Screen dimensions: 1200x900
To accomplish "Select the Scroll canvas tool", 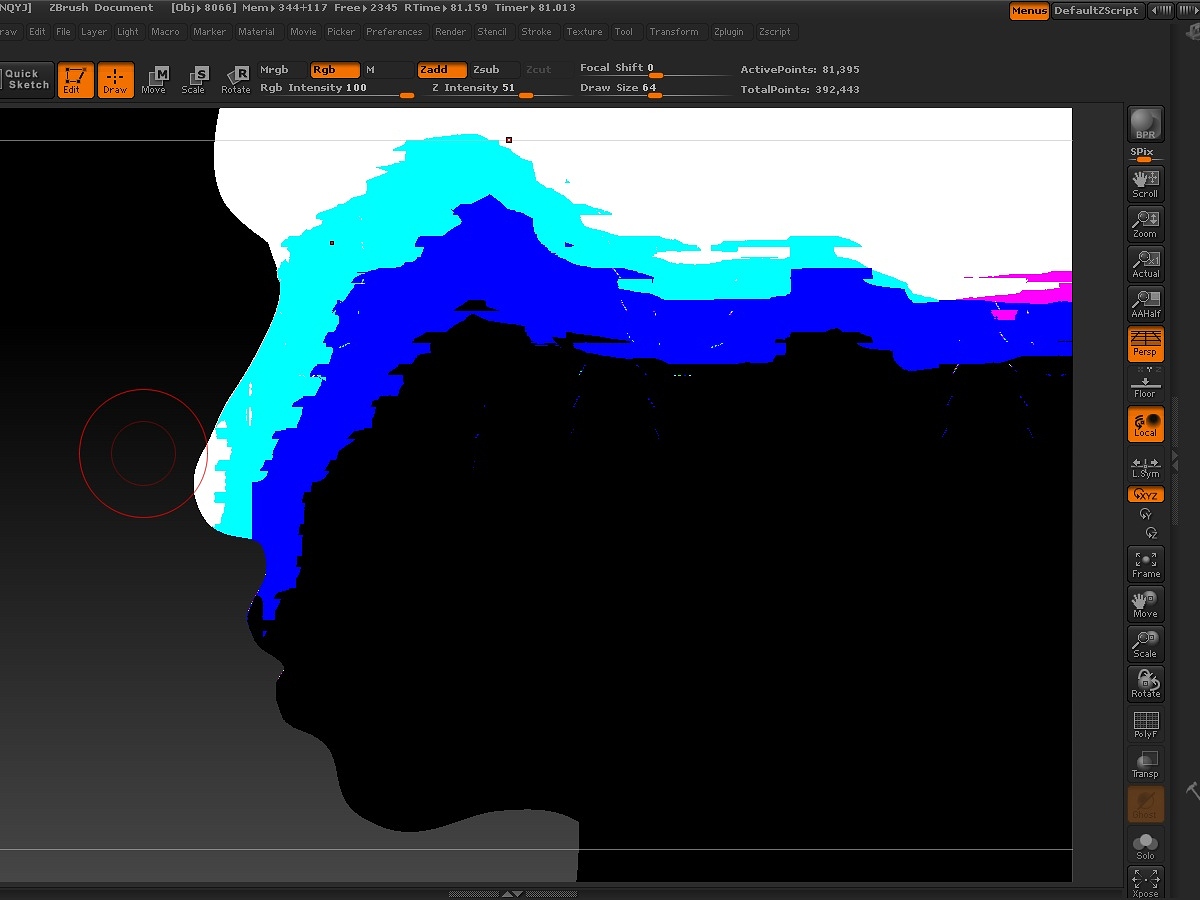I will [1145, 183].
